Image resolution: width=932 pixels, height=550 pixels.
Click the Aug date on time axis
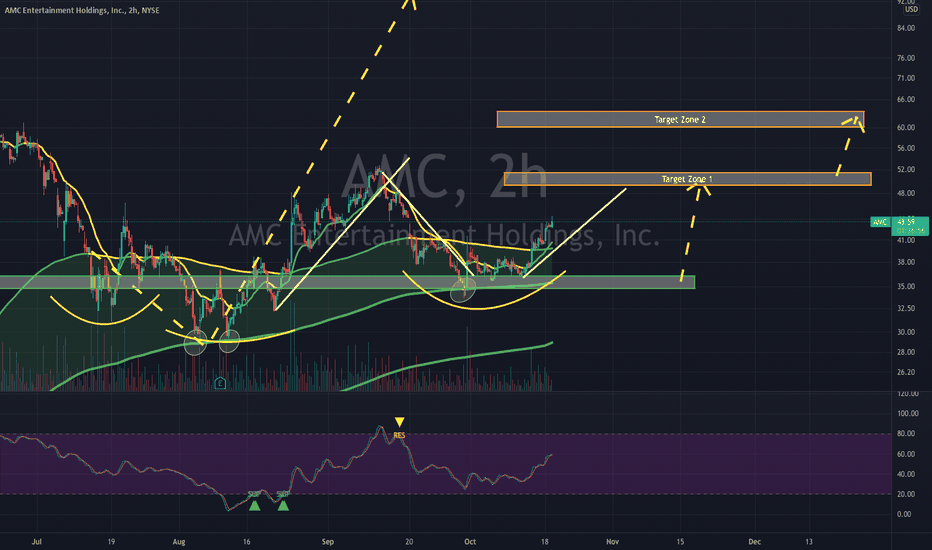[x=179, y=542]
